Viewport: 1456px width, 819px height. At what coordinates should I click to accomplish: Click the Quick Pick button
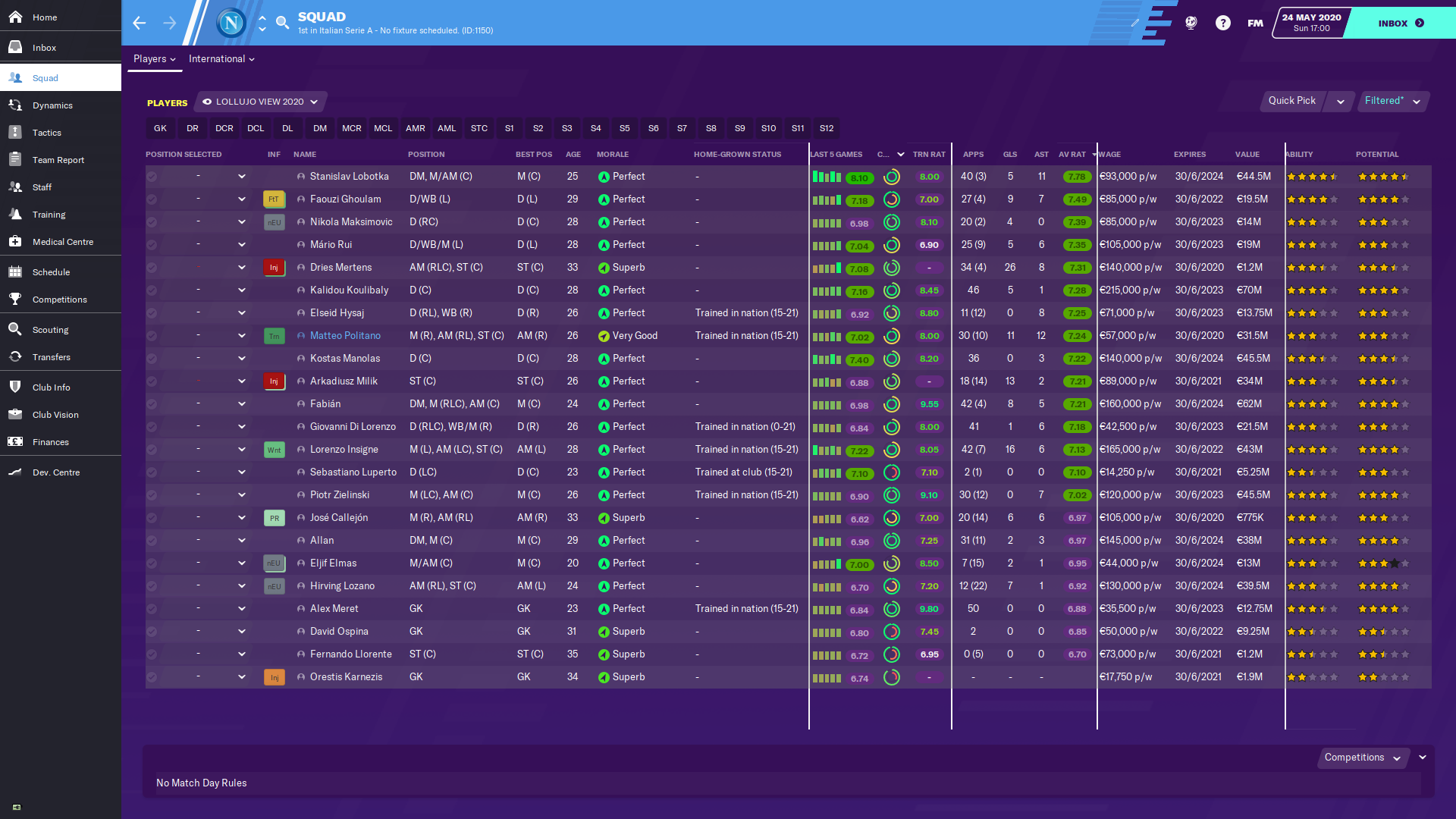pyautogui.click(x=1291, y=101)
